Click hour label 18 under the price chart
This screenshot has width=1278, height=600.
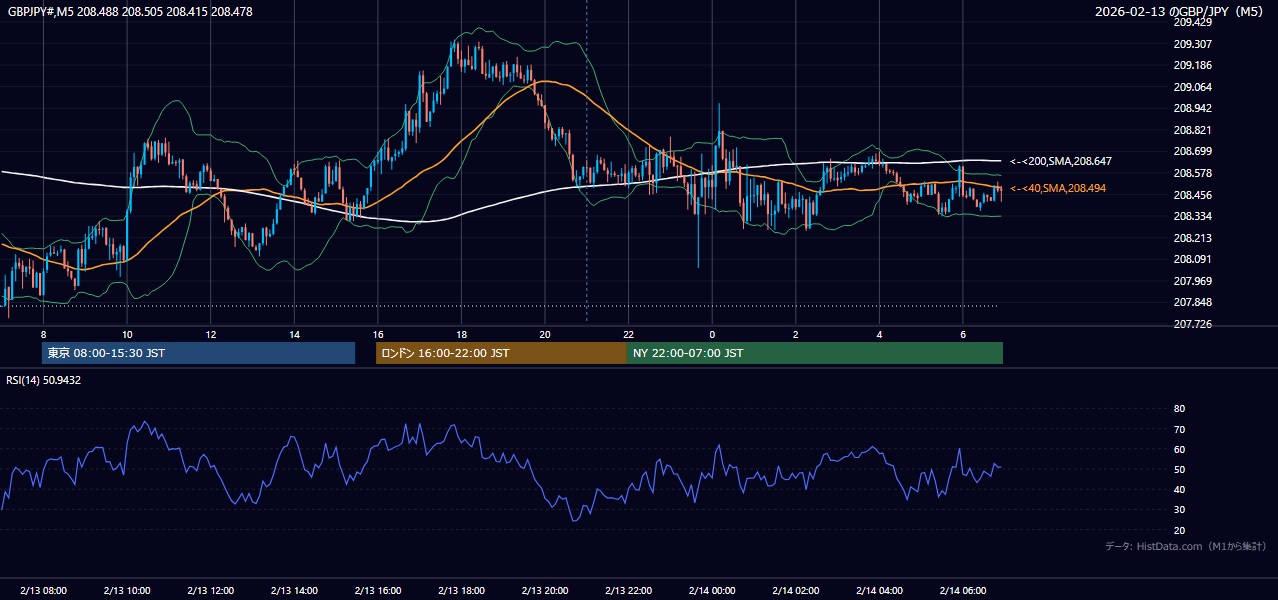point(461,334)
